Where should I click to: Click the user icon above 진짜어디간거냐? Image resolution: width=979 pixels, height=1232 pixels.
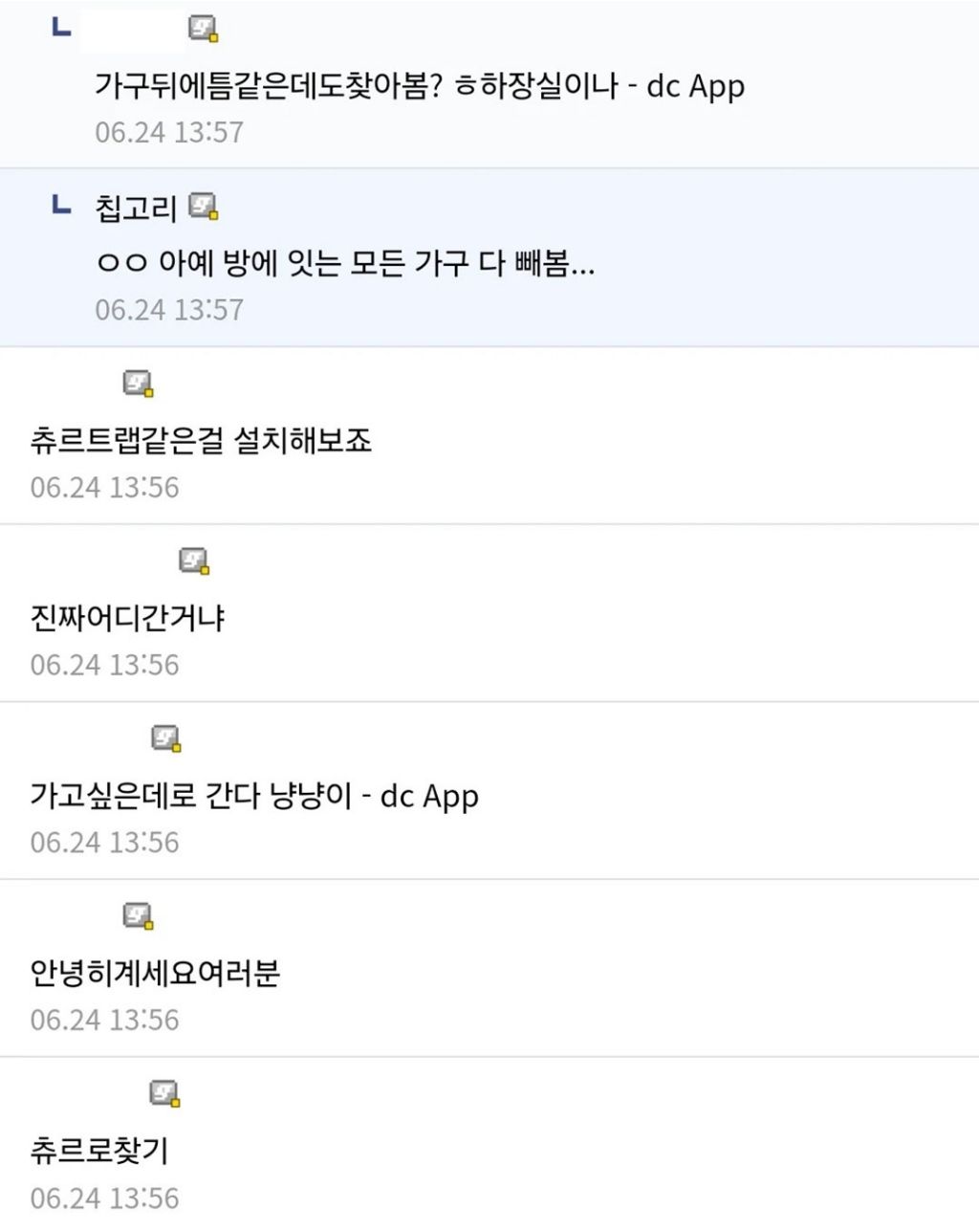[195, 561]
